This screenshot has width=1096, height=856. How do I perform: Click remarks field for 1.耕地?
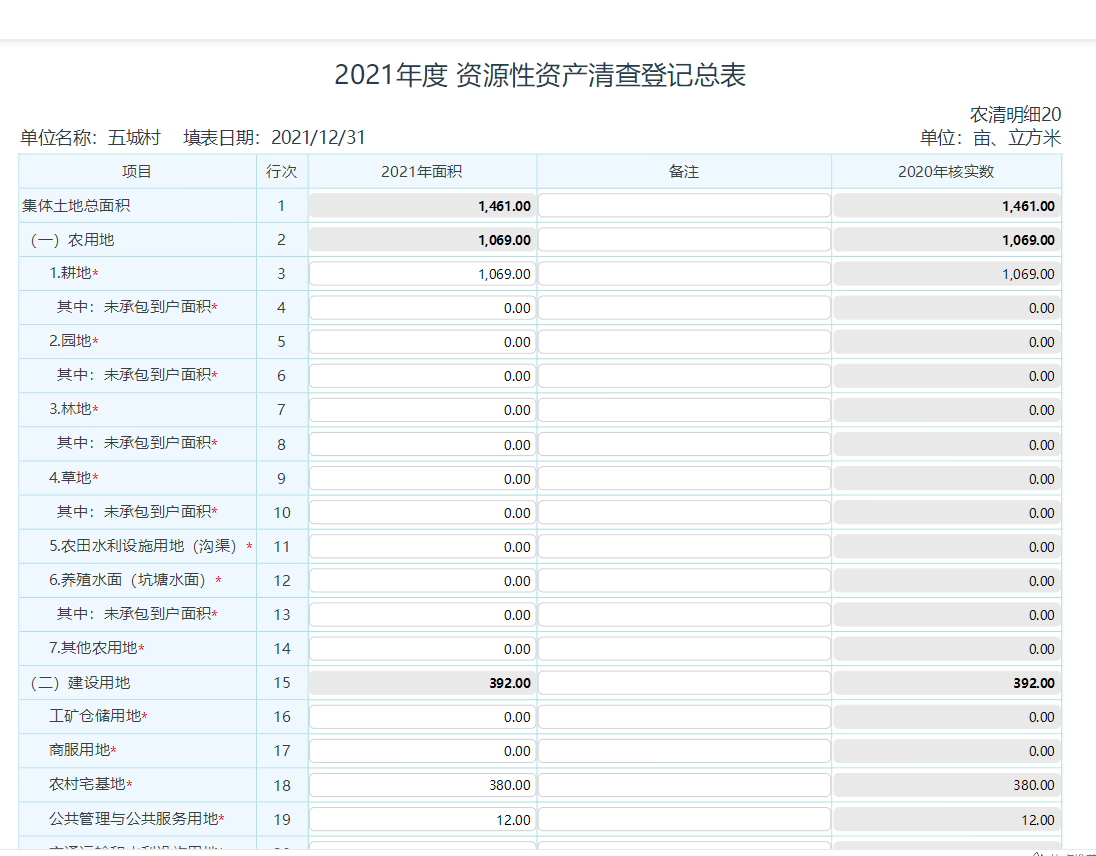(684, 274)
